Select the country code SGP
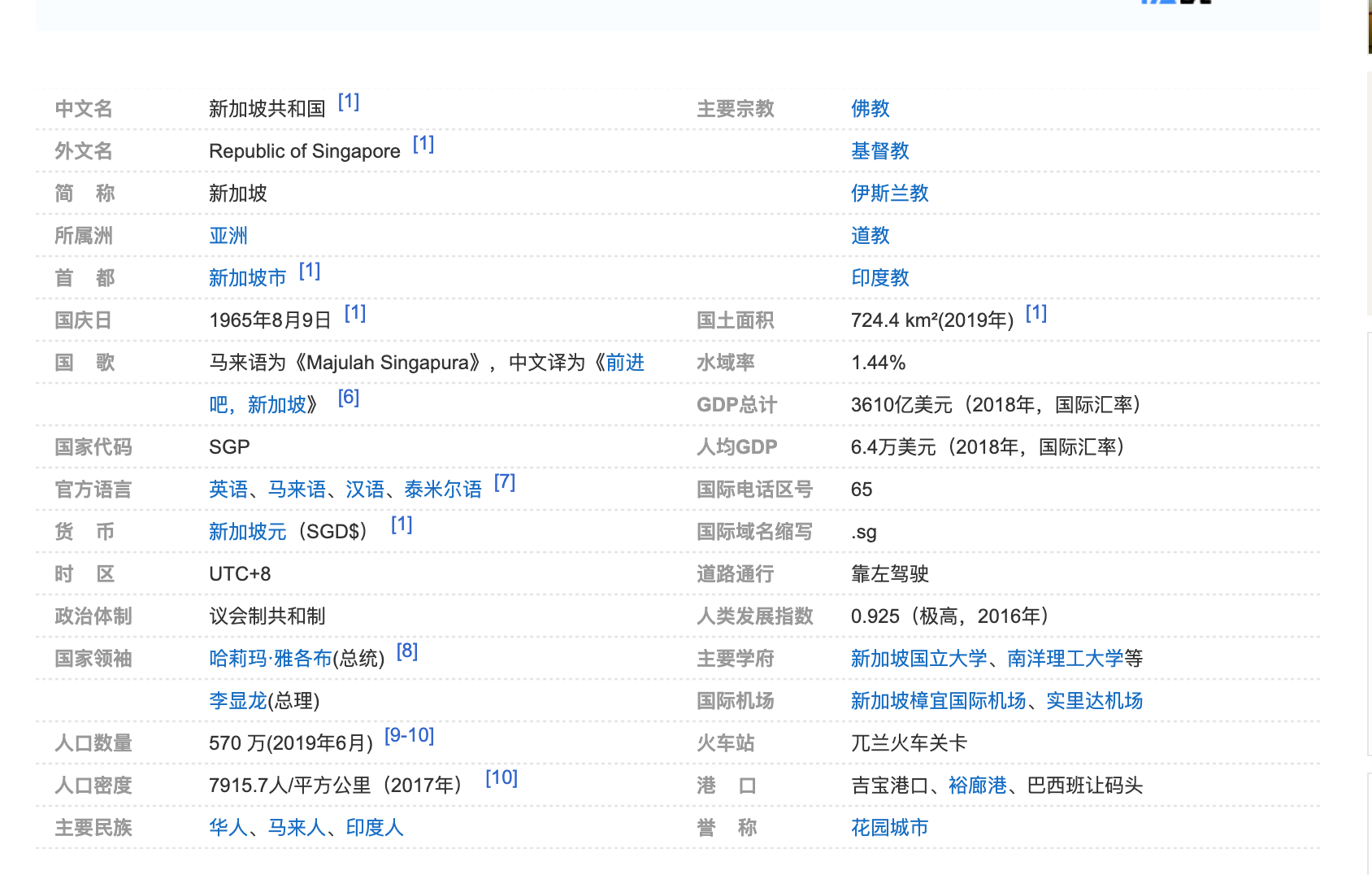This screenshot has width=1372, height=875. pyautogui.click(x=229, y=447)
